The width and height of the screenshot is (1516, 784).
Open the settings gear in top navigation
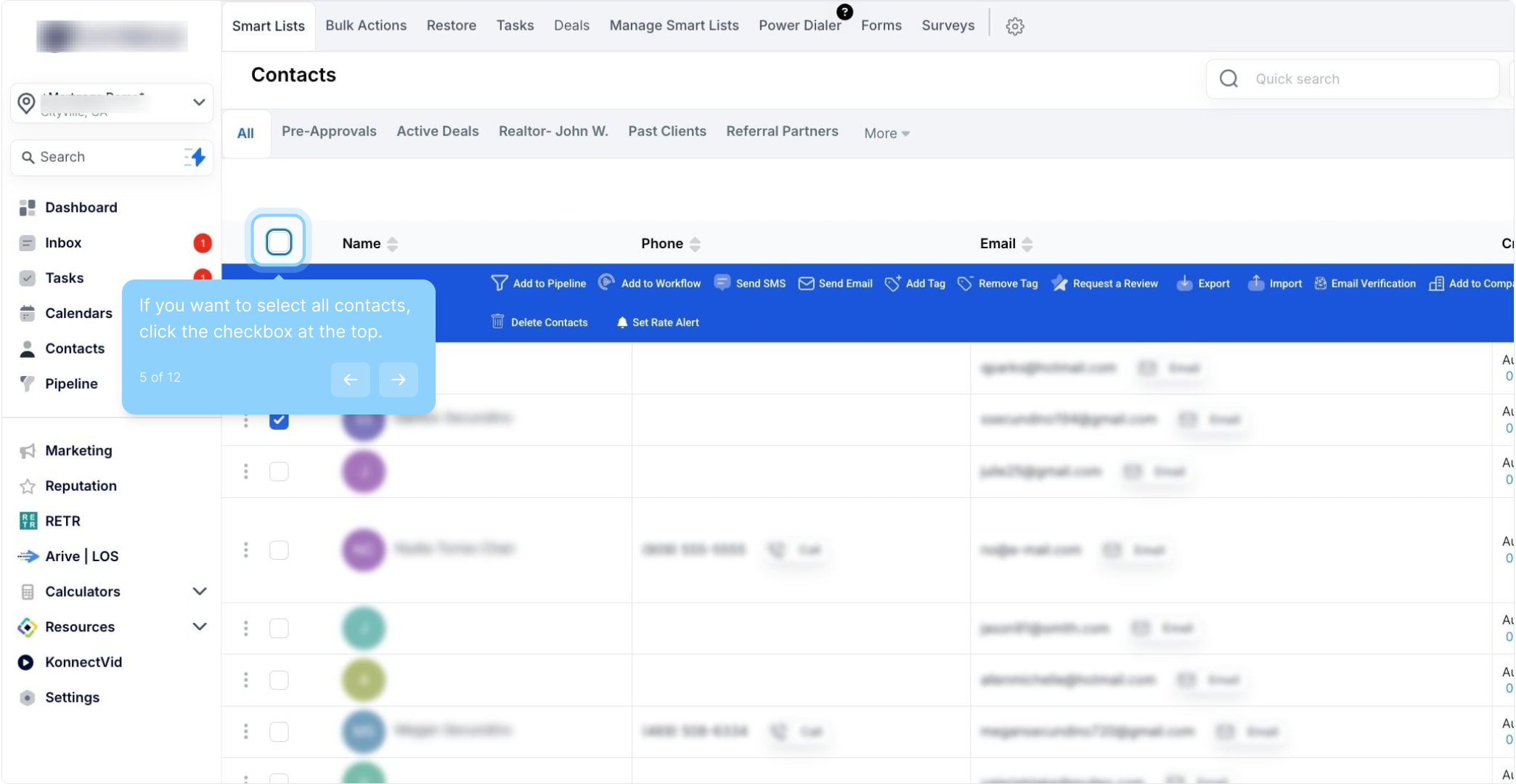tap(1014, 26)
